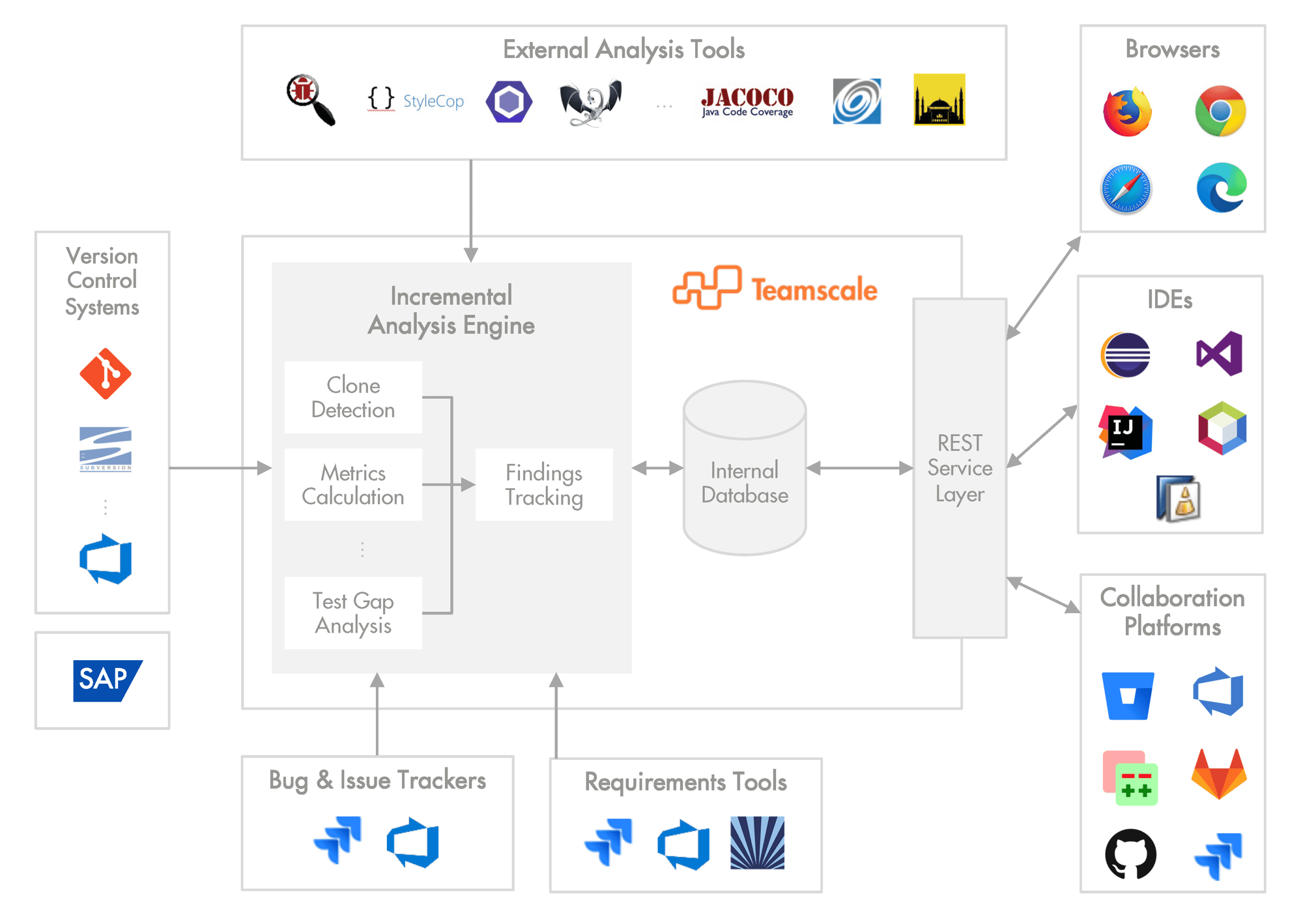Viewport: 1303px width, 924px height.
Task: Click the yellow Istanbul mosque icon
Action: pos(939,100)
